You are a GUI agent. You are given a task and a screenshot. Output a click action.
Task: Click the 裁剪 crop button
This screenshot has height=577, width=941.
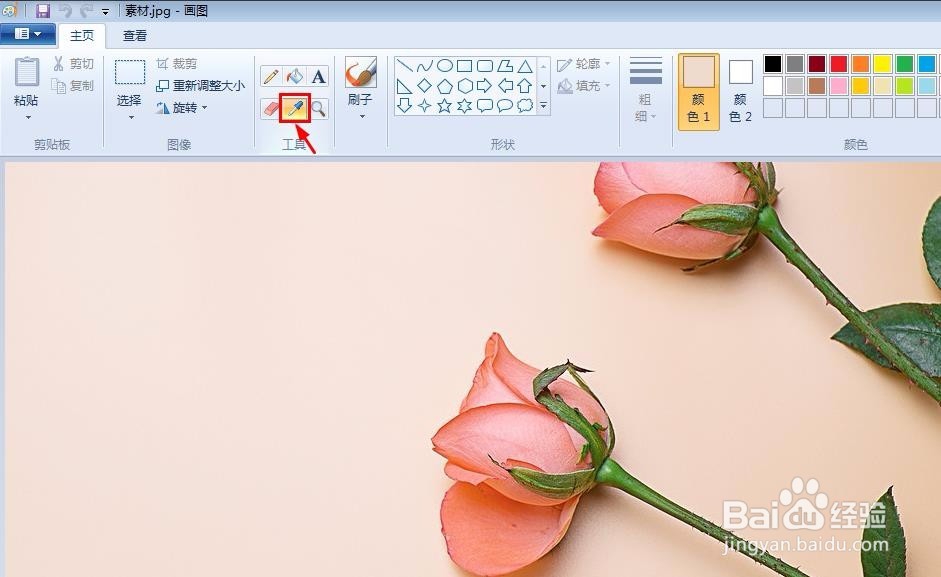176,64
